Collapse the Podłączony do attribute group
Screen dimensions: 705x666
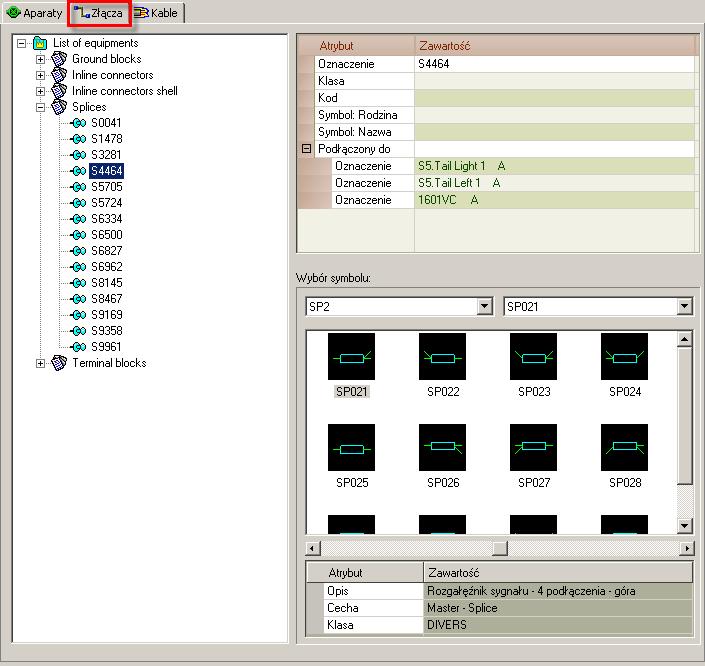[306, 148]
